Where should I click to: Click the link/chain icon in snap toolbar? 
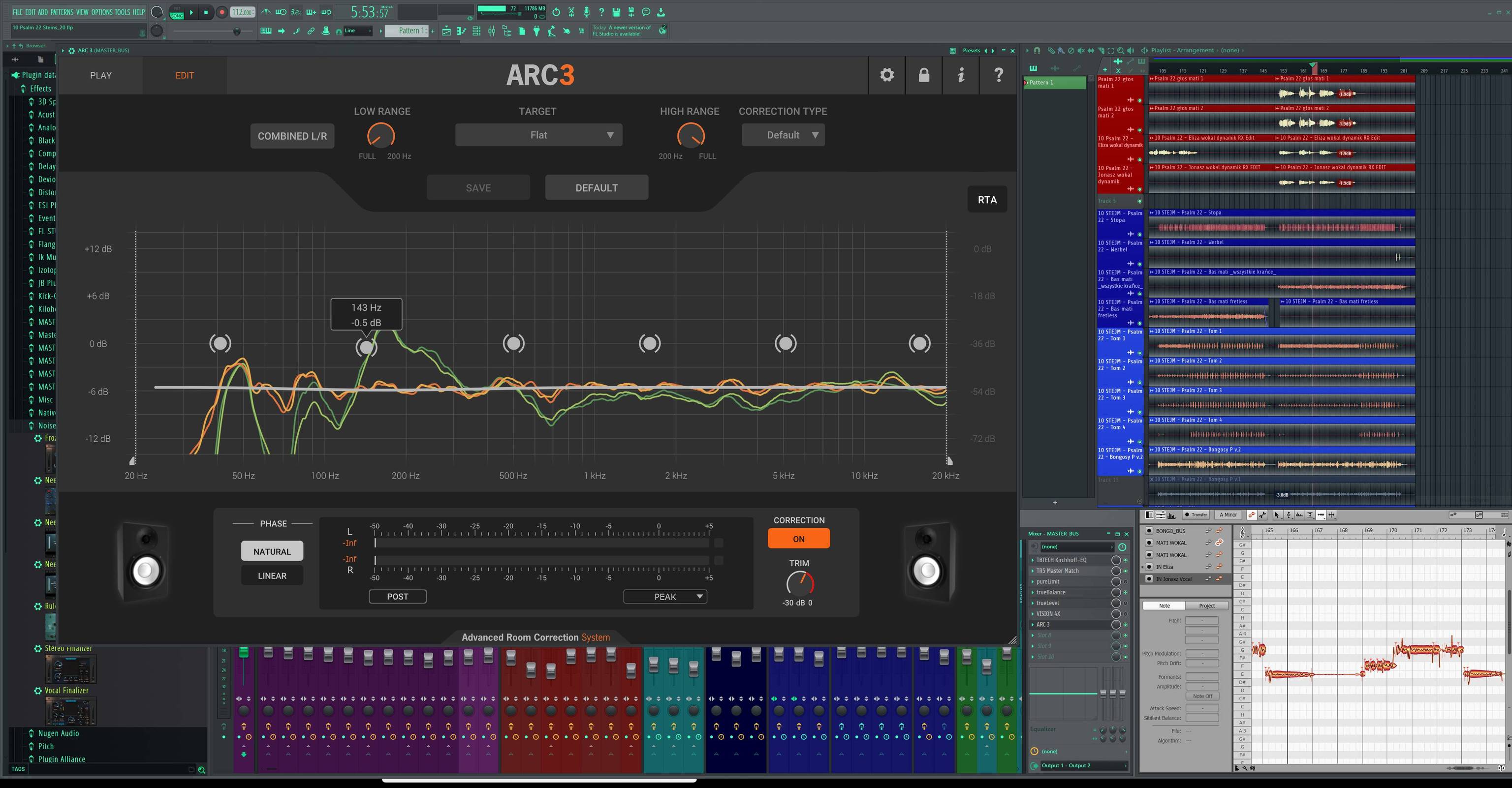tap(311, 30)
